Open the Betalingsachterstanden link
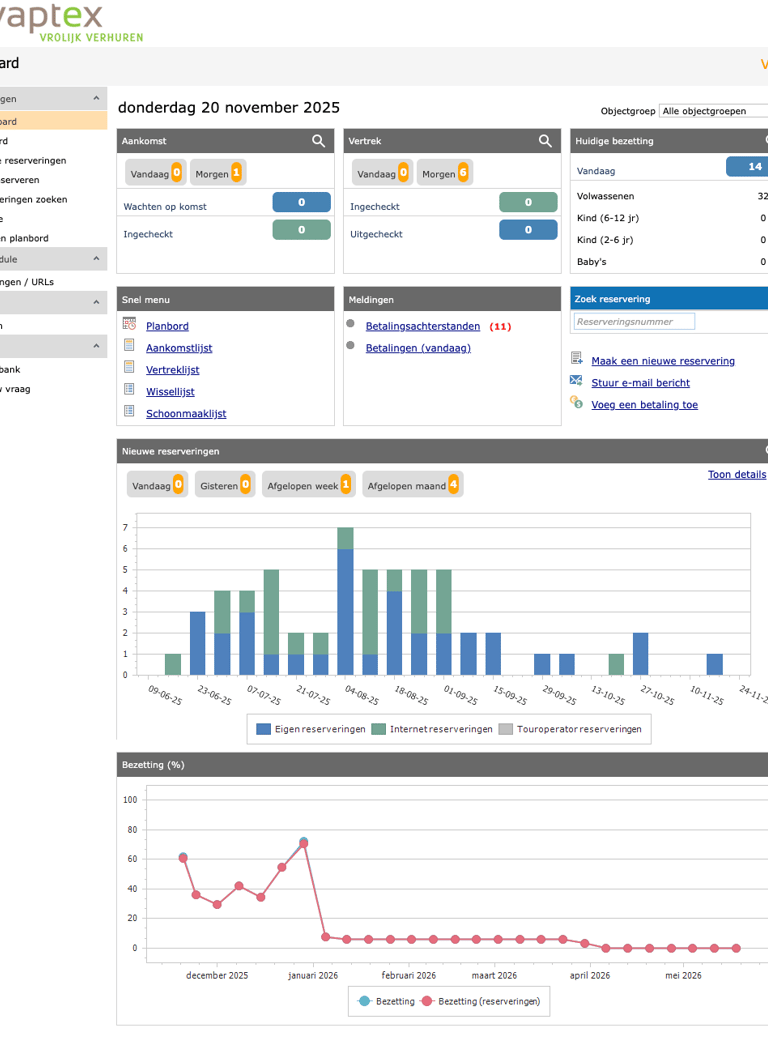The width and height of the screenshot is (768, 1045). click(423, 327)
